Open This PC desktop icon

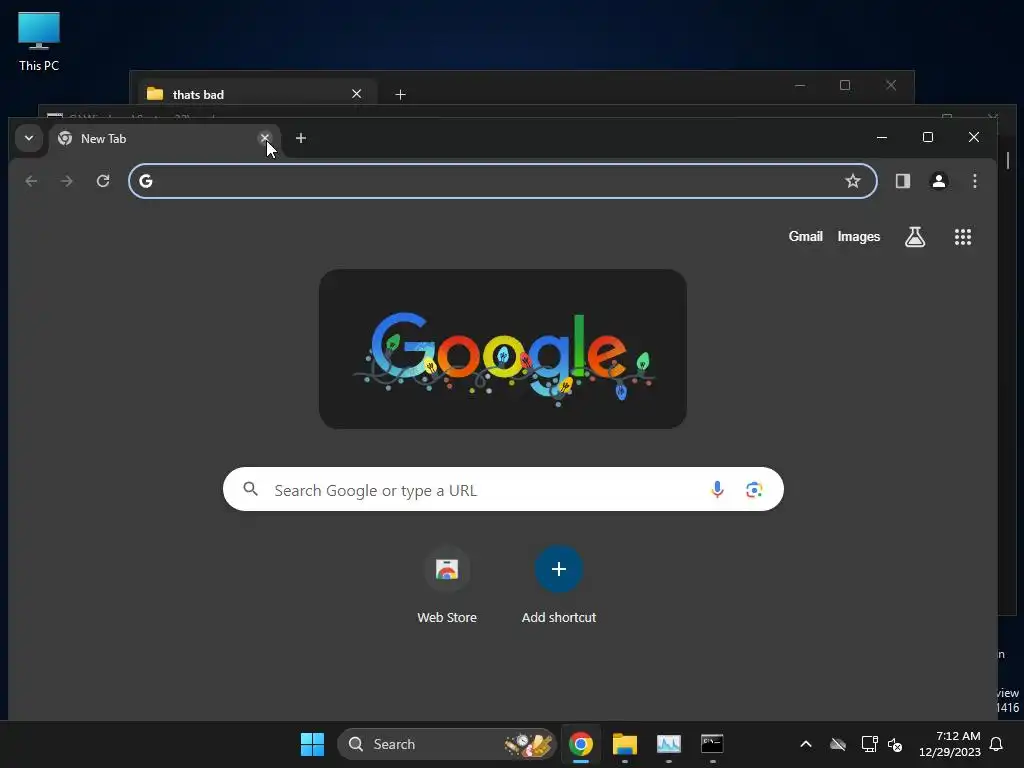click(39, 42)
